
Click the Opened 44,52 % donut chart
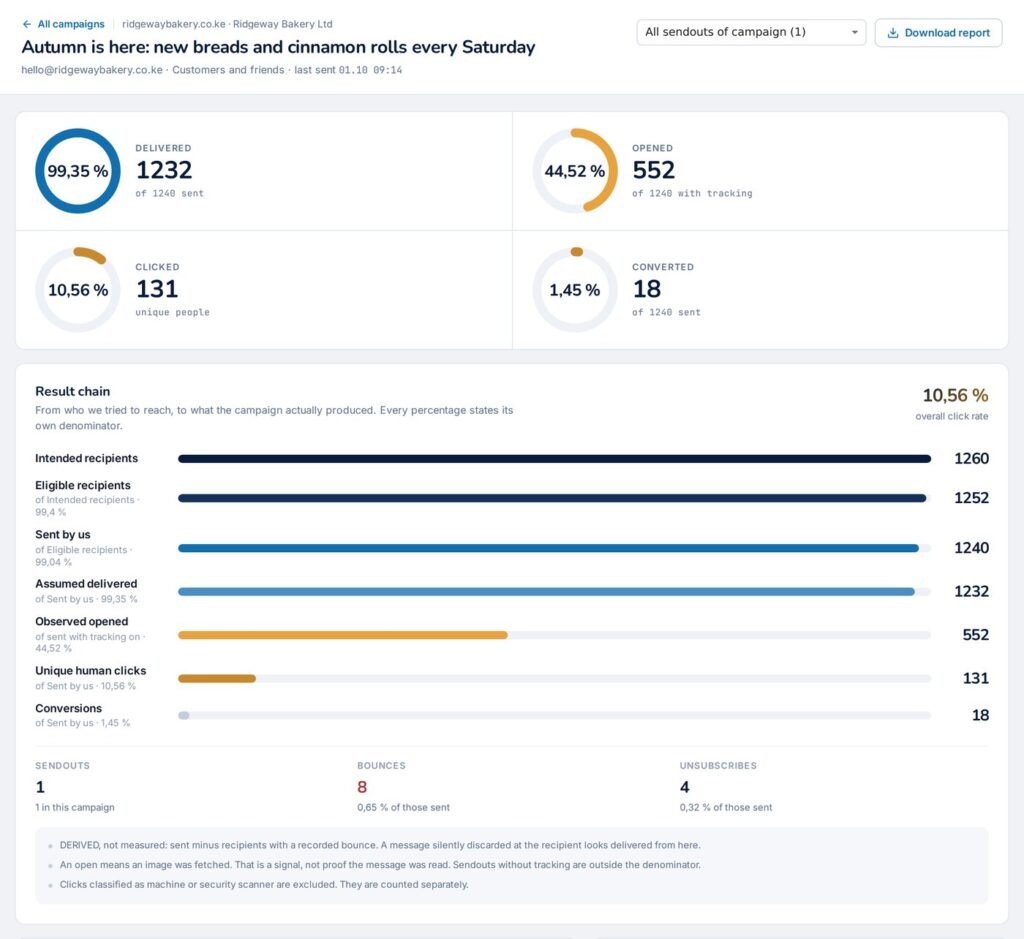tap(575, 171)
